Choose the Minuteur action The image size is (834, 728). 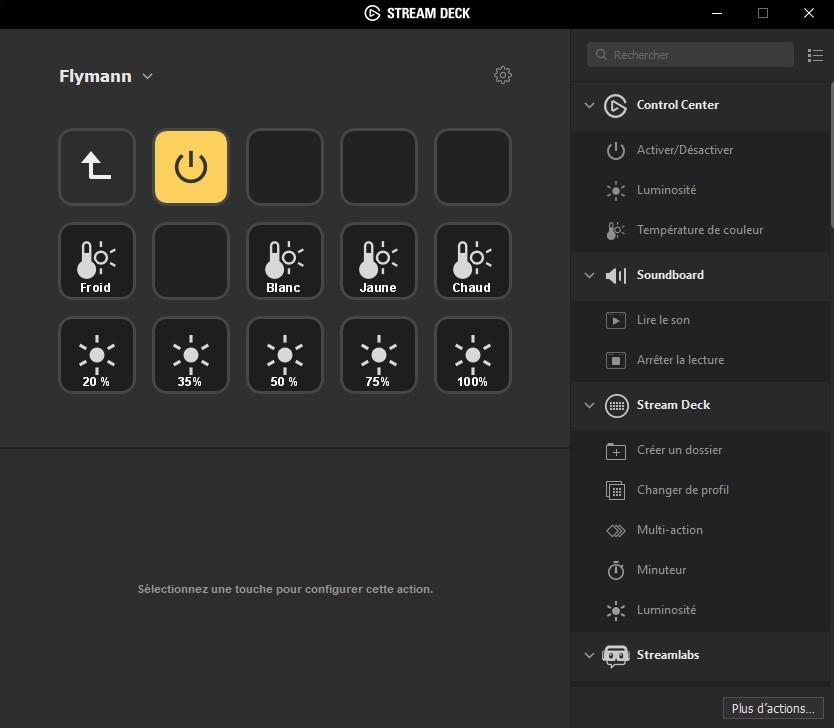700,570
